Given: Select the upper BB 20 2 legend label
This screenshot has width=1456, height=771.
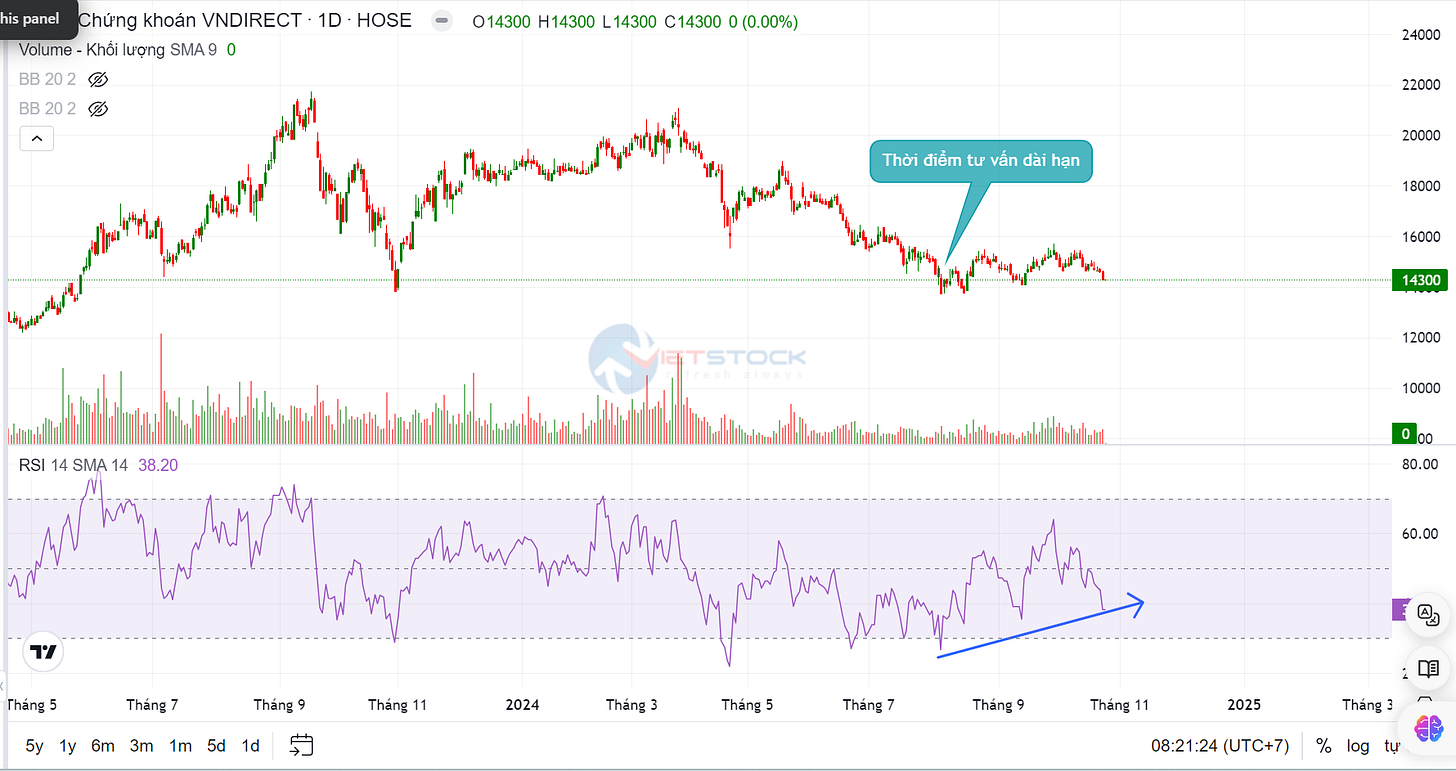Looking at the screenshot, I should coord(47,79).
